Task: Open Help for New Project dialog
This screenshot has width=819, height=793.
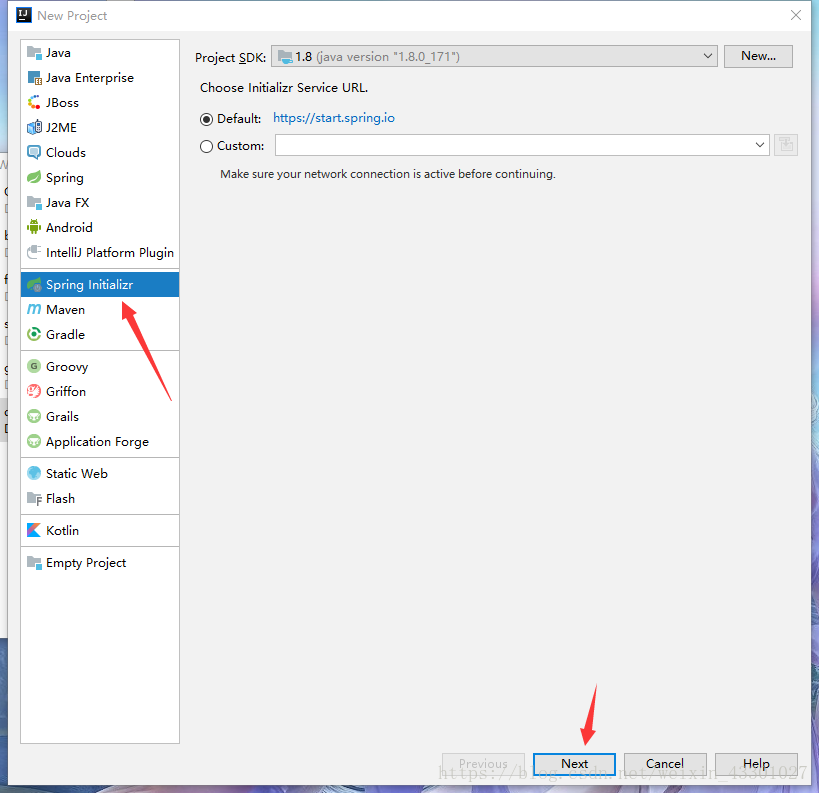Action: coord(756,764)
